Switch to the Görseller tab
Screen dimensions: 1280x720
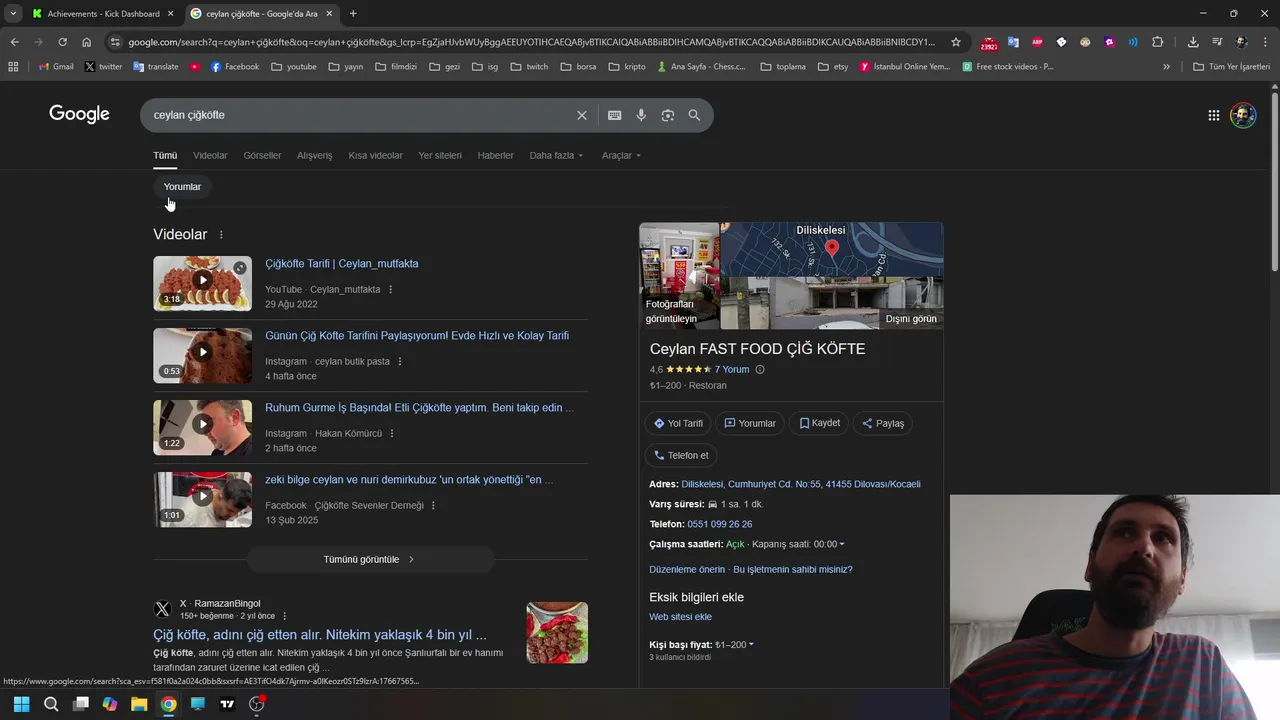click(262, 156)
